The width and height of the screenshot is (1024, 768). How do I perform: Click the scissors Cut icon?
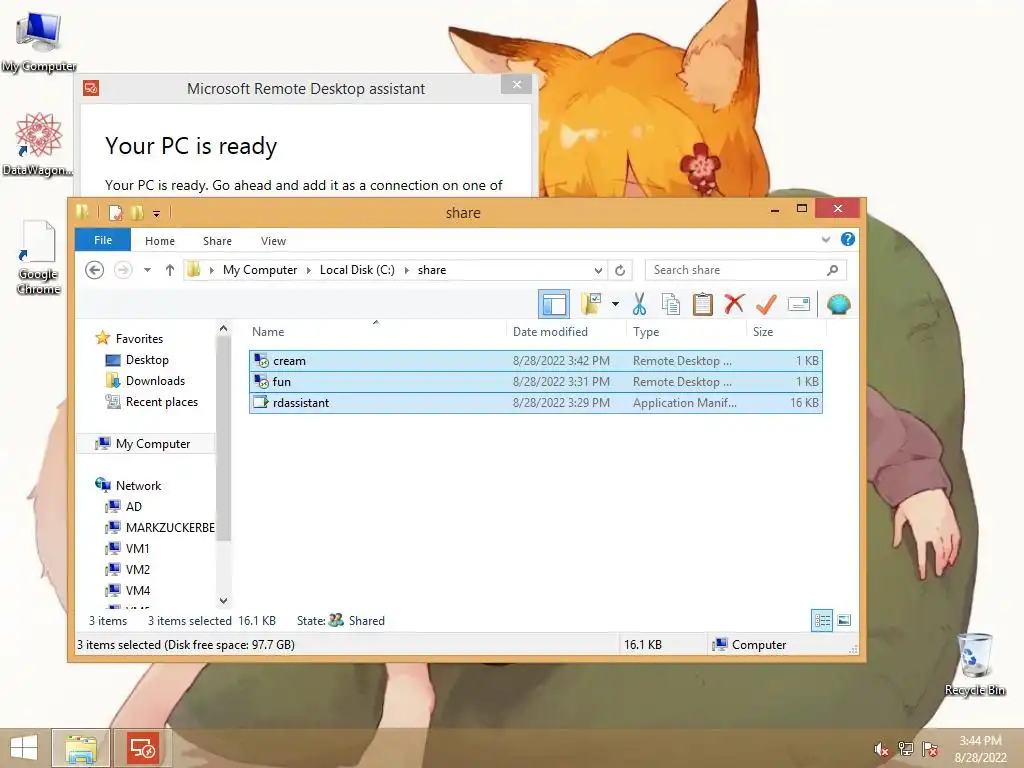tap(639, 304)
